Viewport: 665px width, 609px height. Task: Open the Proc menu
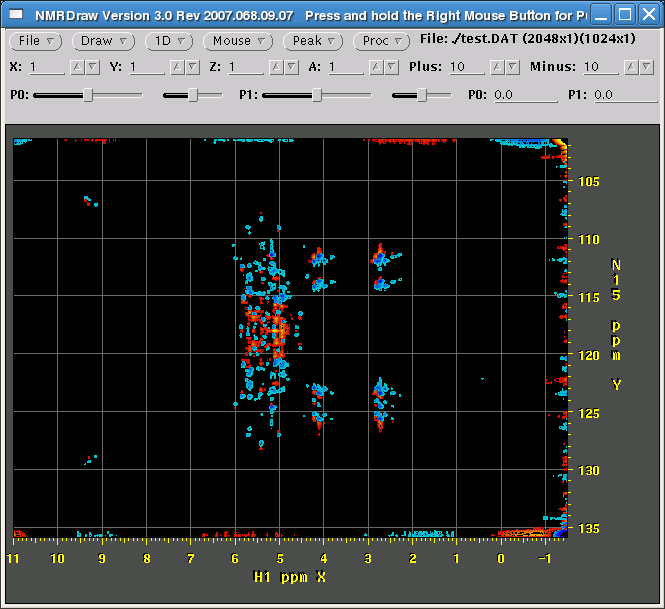382,41
